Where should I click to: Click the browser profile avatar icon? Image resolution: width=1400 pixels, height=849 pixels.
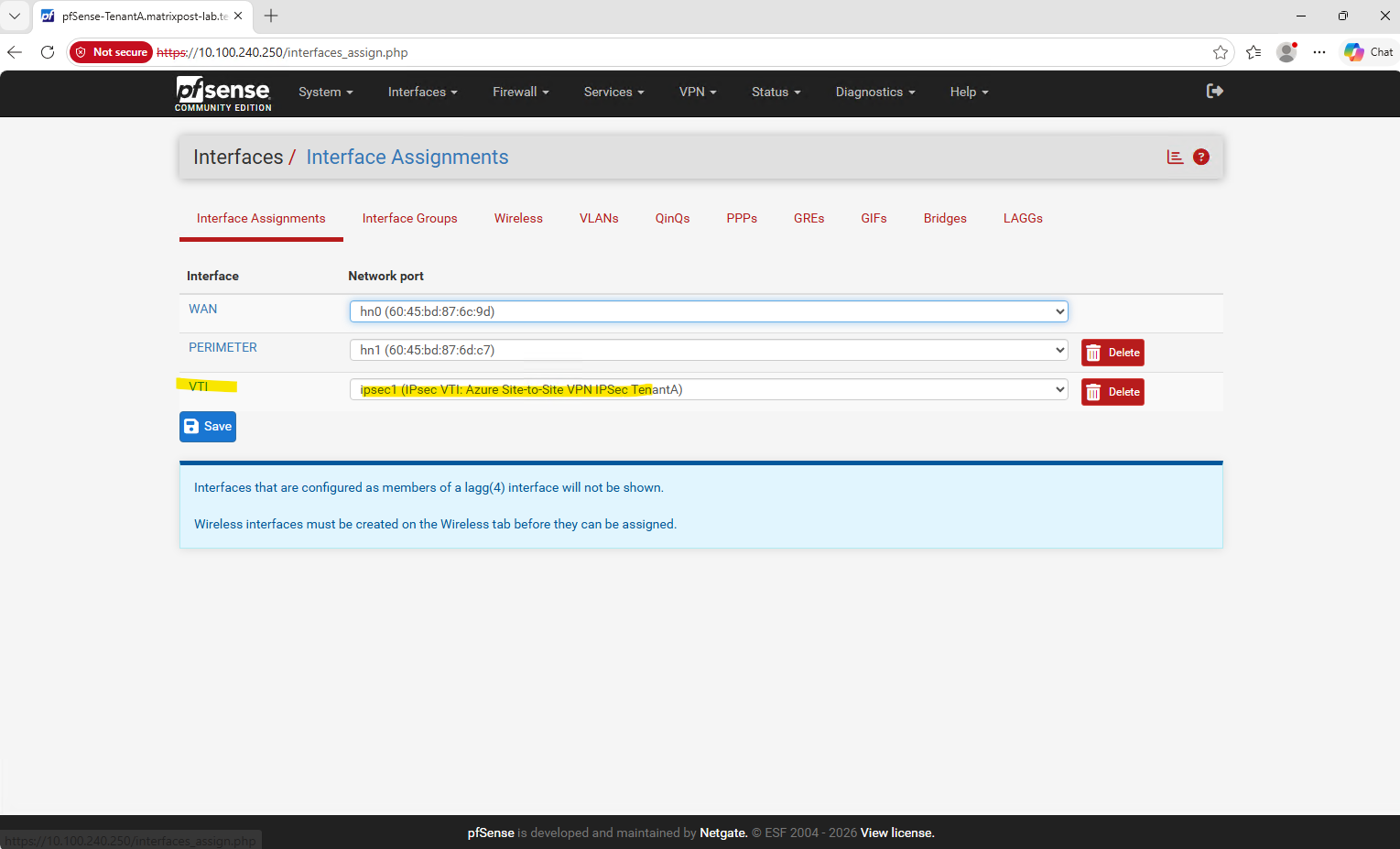[1286, 52]
